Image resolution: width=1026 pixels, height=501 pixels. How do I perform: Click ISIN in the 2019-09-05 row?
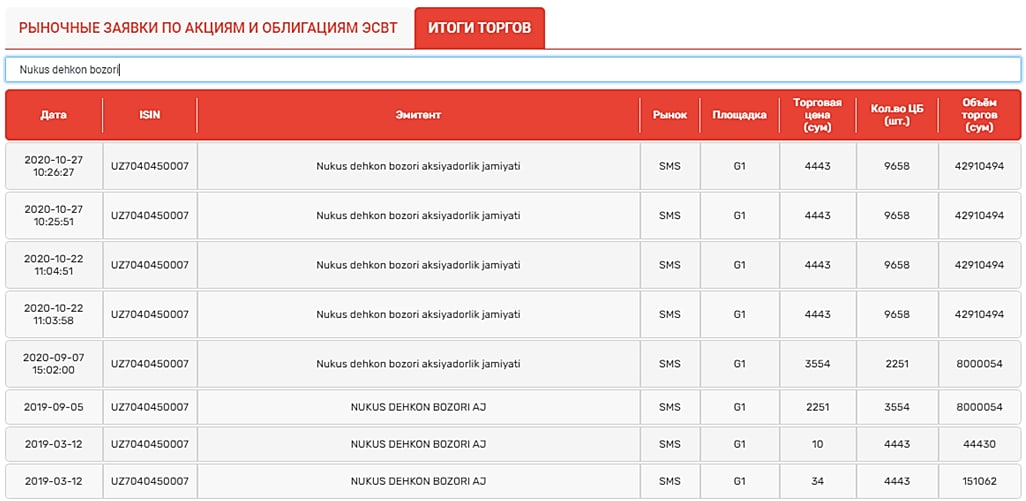tap(150, 407)
